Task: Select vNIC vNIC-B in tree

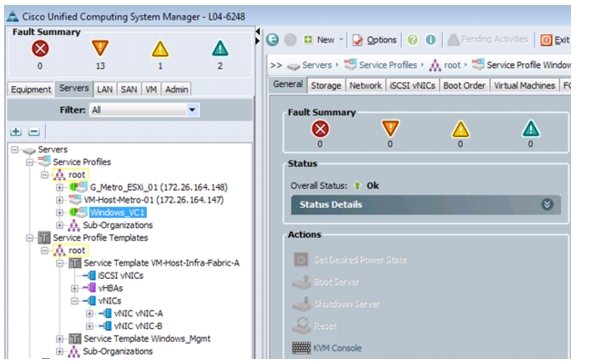Action: (138, 326)
